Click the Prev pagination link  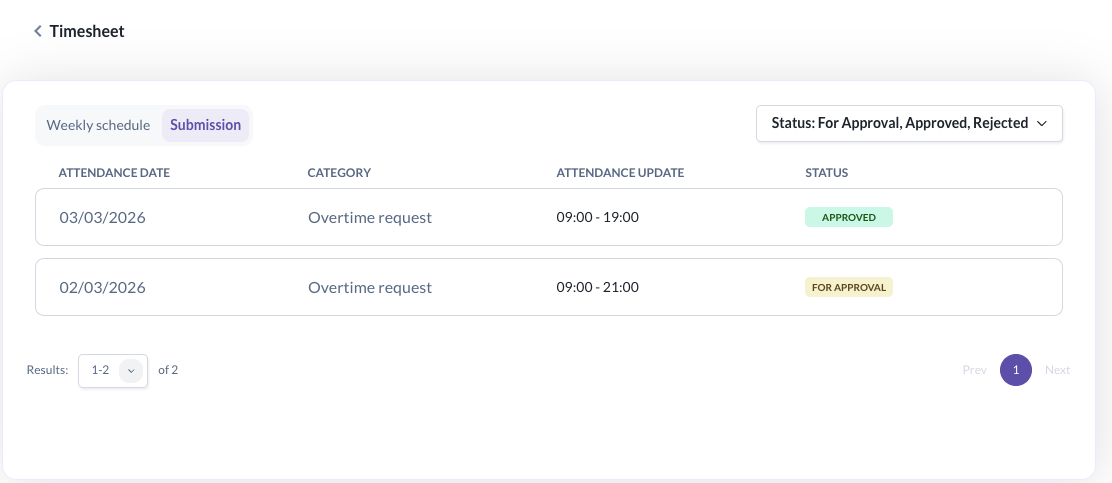click(974, 370)
